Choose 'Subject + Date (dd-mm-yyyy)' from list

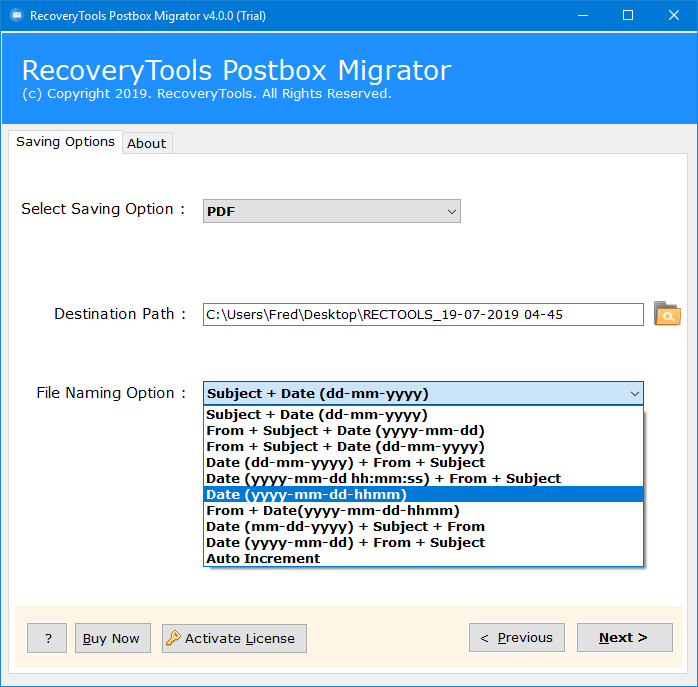[423, 415]
